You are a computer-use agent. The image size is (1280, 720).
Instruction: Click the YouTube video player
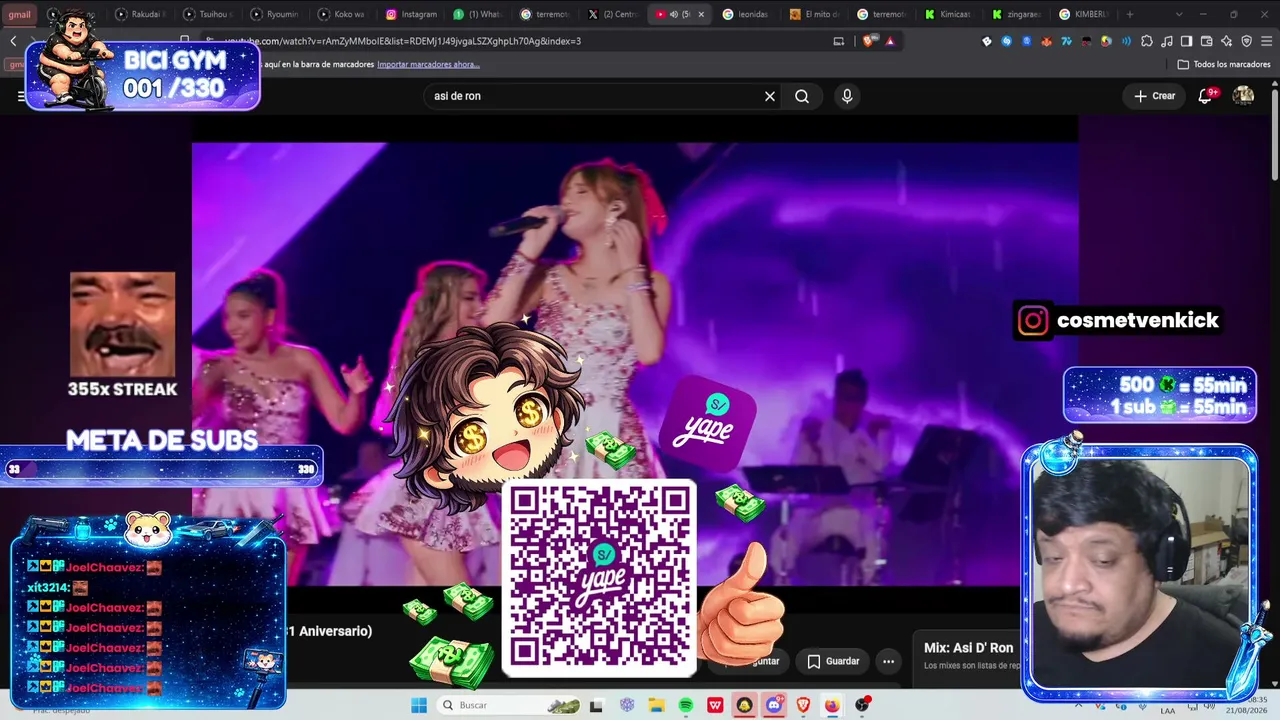point(635,363)
